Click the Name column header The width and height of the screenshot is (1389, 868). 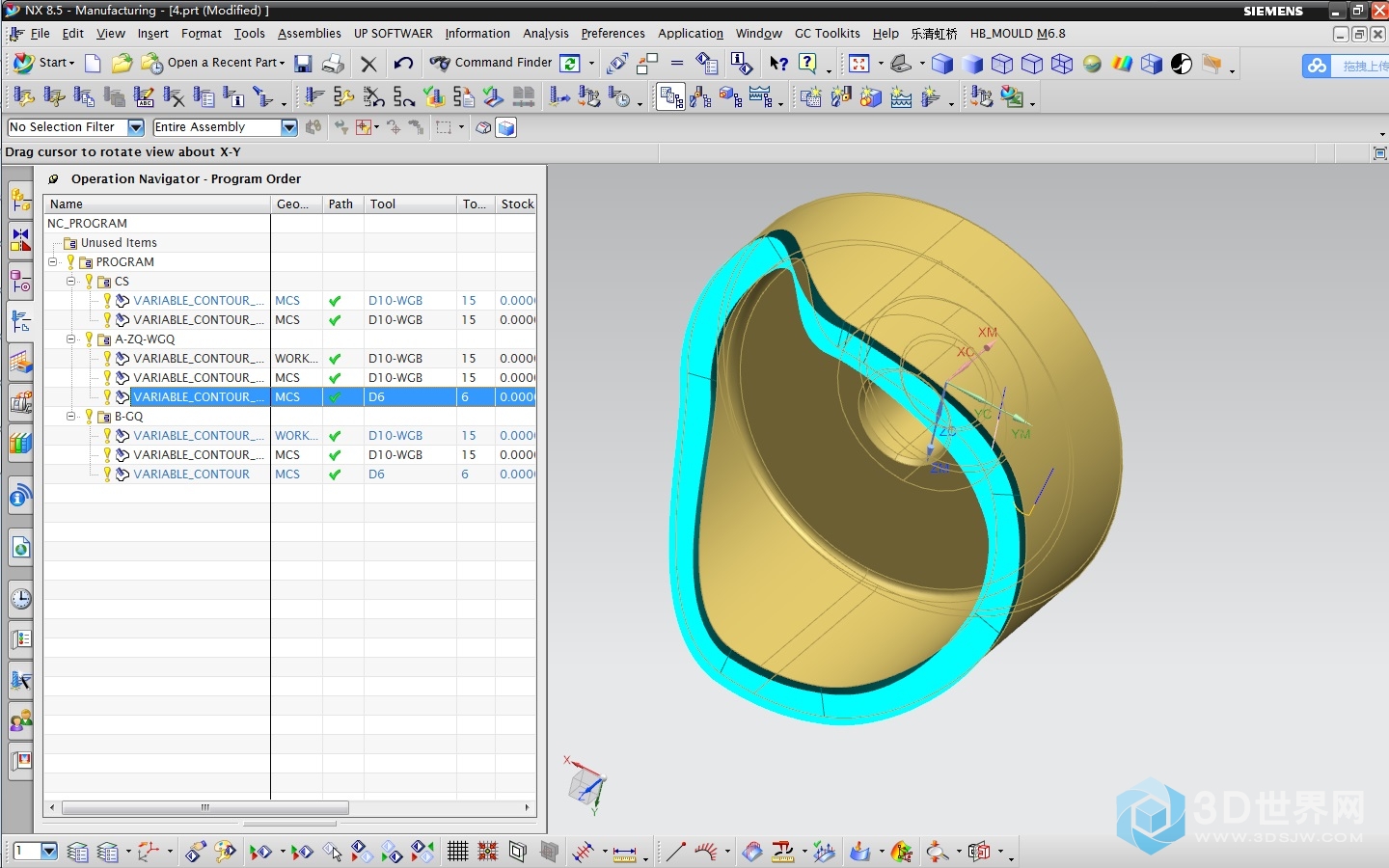[x=157, y=204]
